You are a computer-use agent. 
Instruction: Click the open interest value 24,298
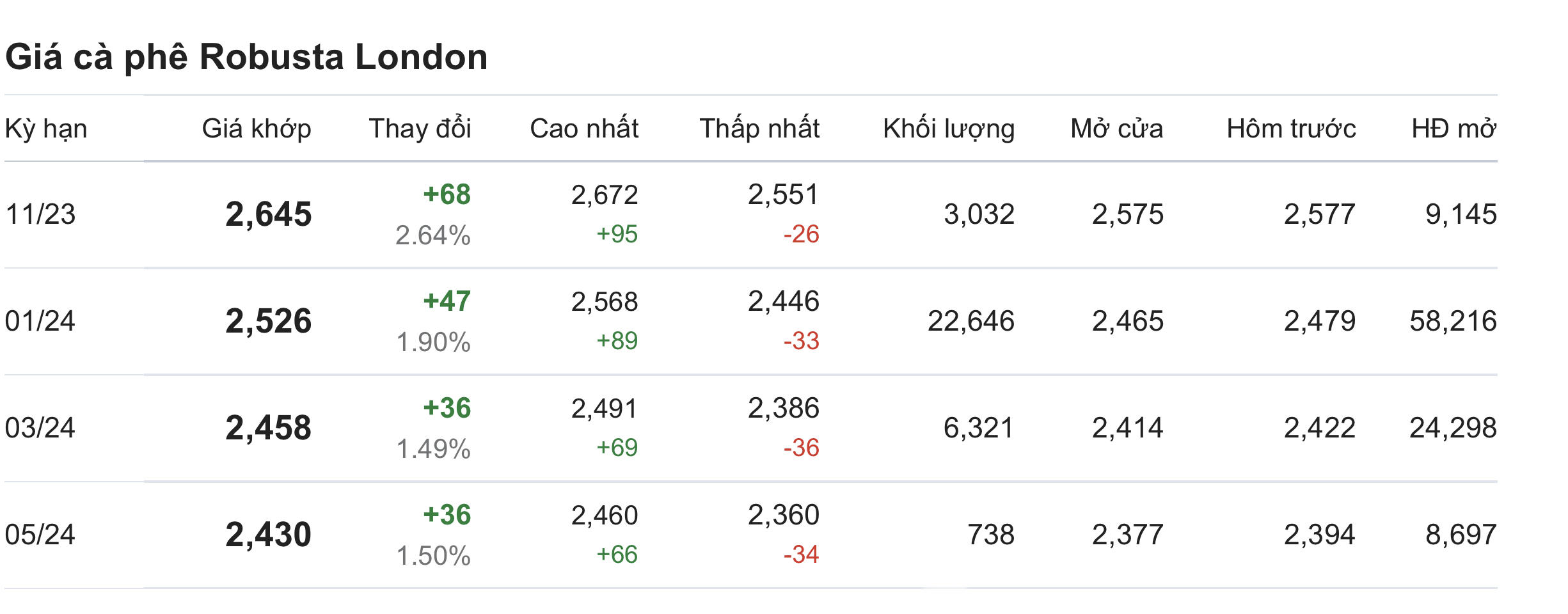1453,428
